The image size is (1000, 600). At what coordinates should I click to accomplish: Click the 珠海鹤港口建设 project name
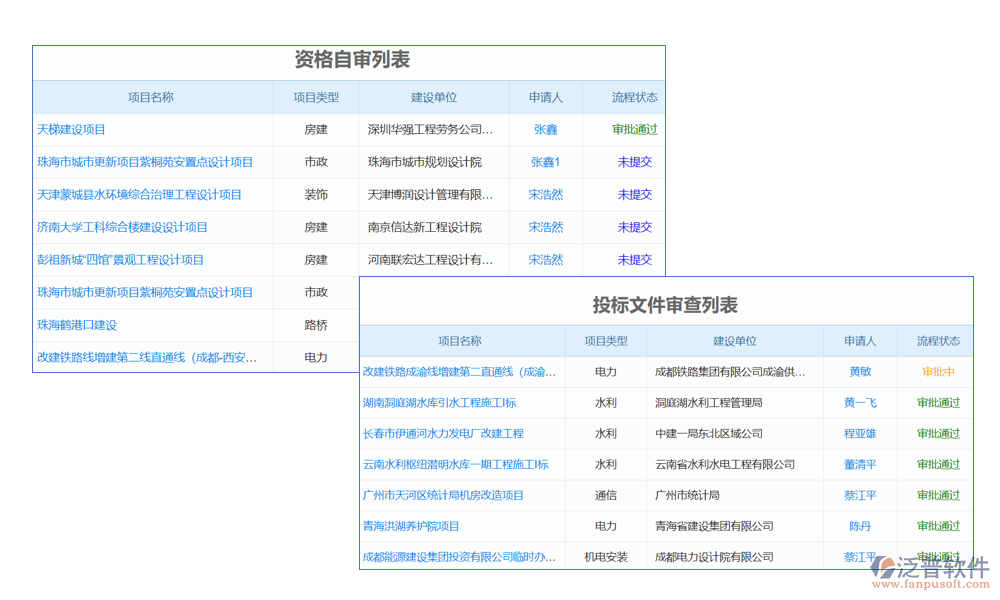[x=77, y=324]
